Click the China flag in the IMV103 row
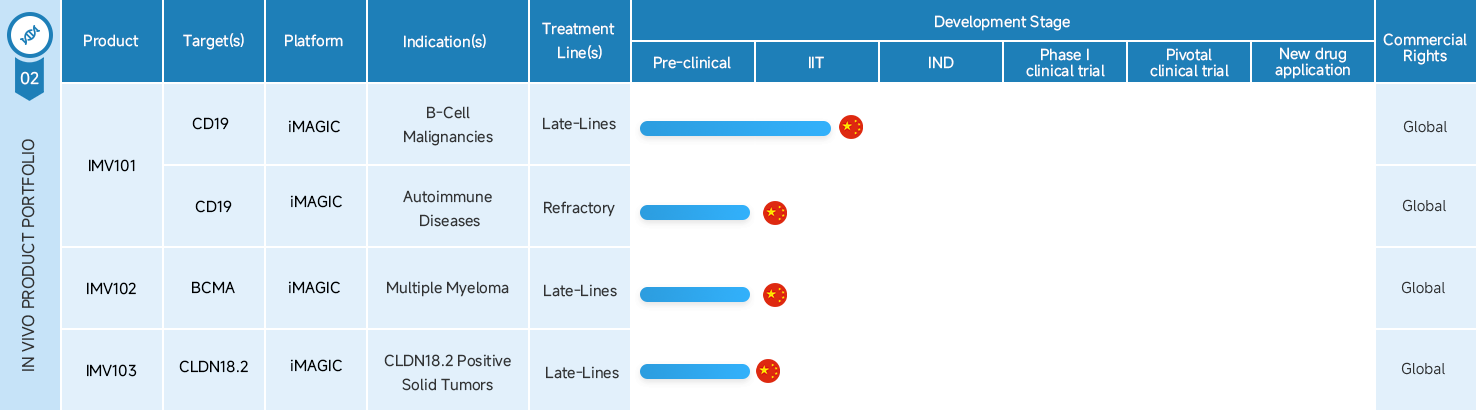This screenshot has height=410, width=1476. point(767,371)
